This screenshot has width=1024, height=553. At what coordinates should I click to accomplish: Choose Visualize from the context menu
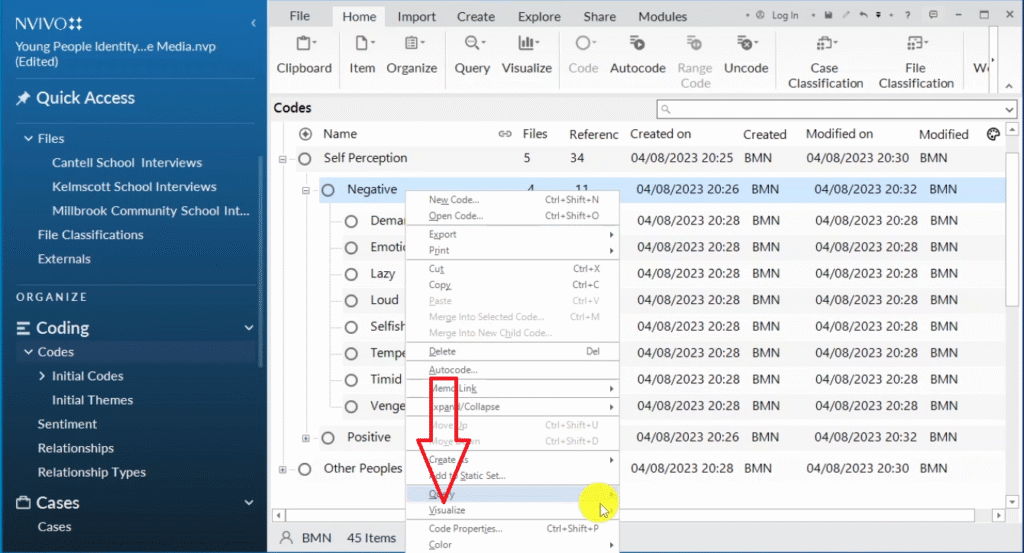pyautogui.click(x=447, y=510)
